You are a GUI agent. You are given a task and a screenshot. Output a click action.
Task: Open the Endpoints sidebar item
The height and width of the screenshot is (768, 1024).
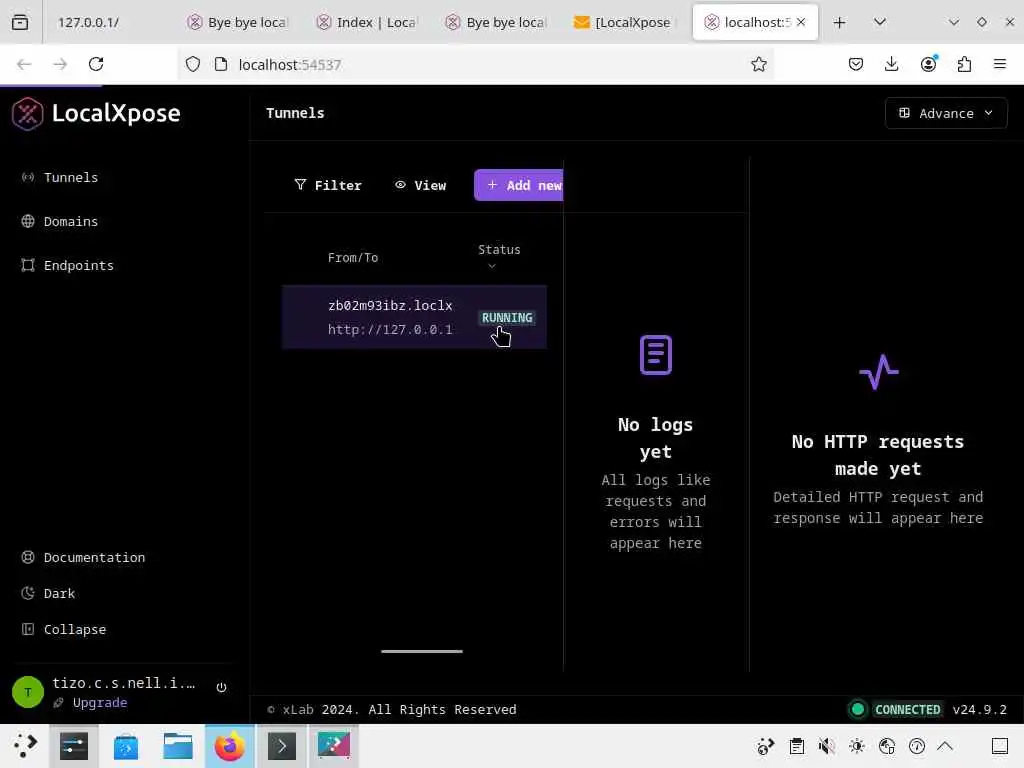(x=68, y=265)
